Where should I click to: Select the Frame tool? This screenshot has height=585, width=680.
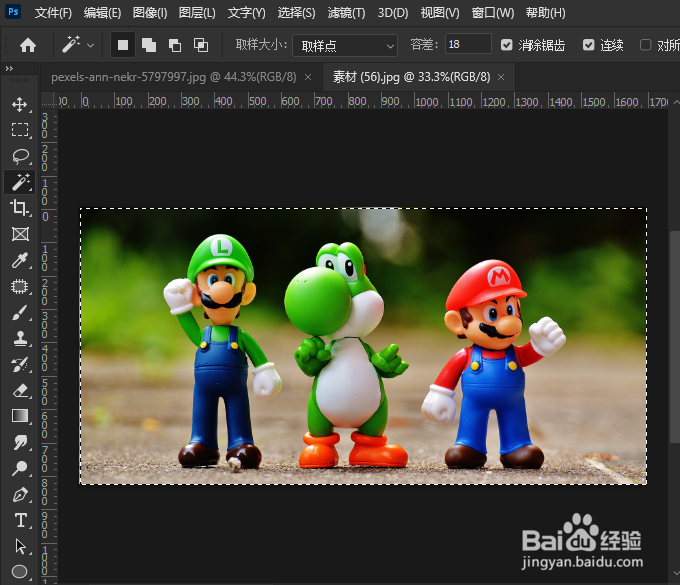(x=20, y=234)
